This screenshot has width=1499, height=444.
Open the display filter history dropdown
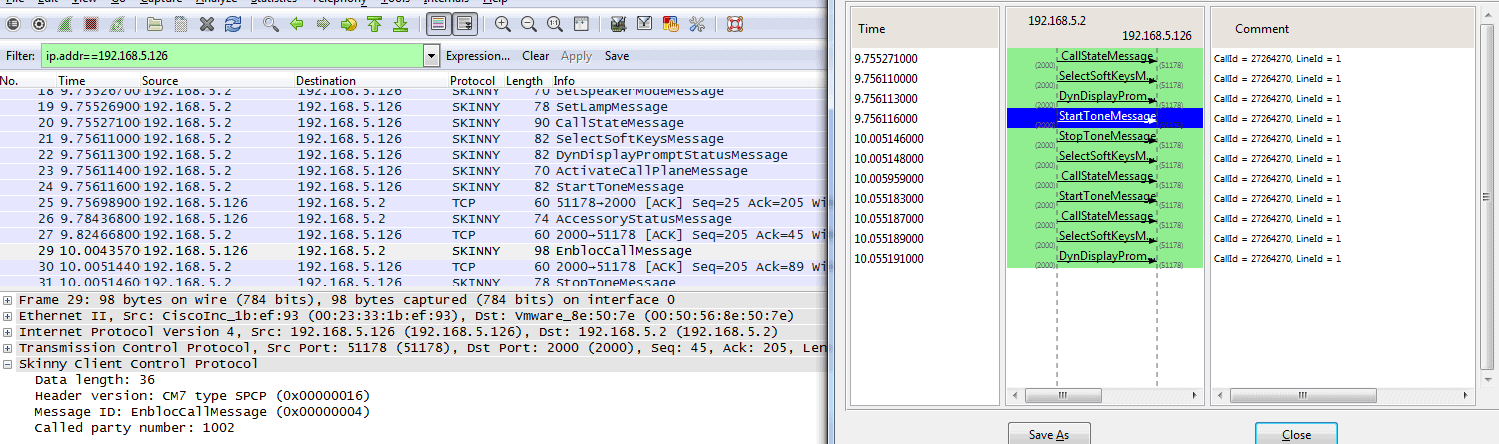[431, 56]
